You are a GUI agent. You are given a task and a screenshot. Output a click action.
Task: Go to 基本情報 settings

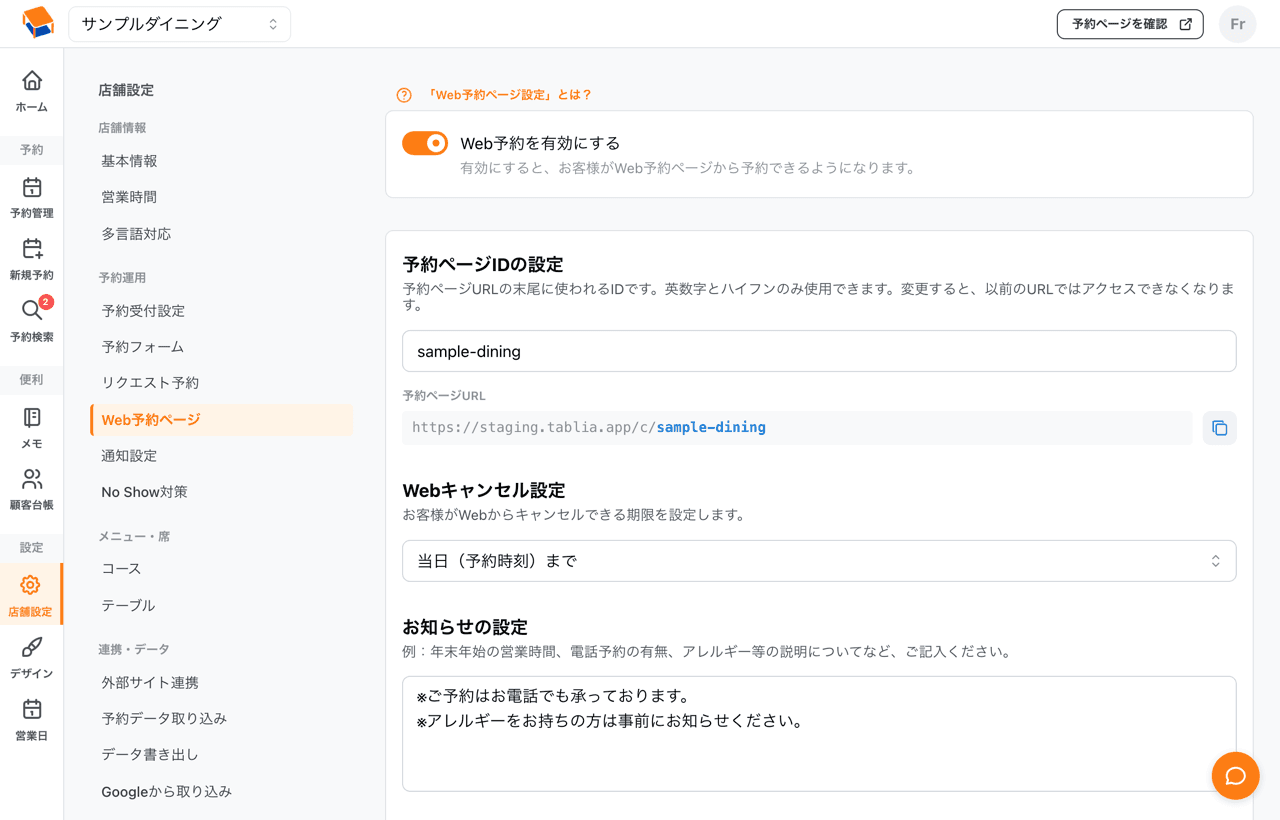(129, 161)
